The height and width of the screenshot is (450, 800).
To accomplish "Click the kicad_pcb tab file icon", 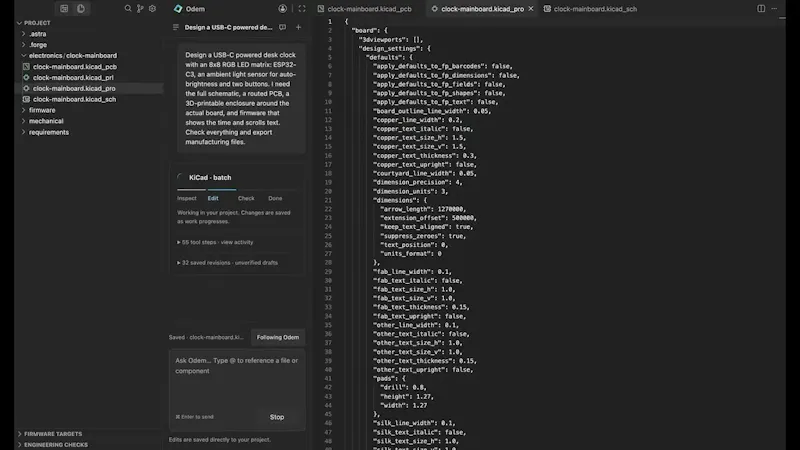I will pyautogui.click(x=321, y=9).
